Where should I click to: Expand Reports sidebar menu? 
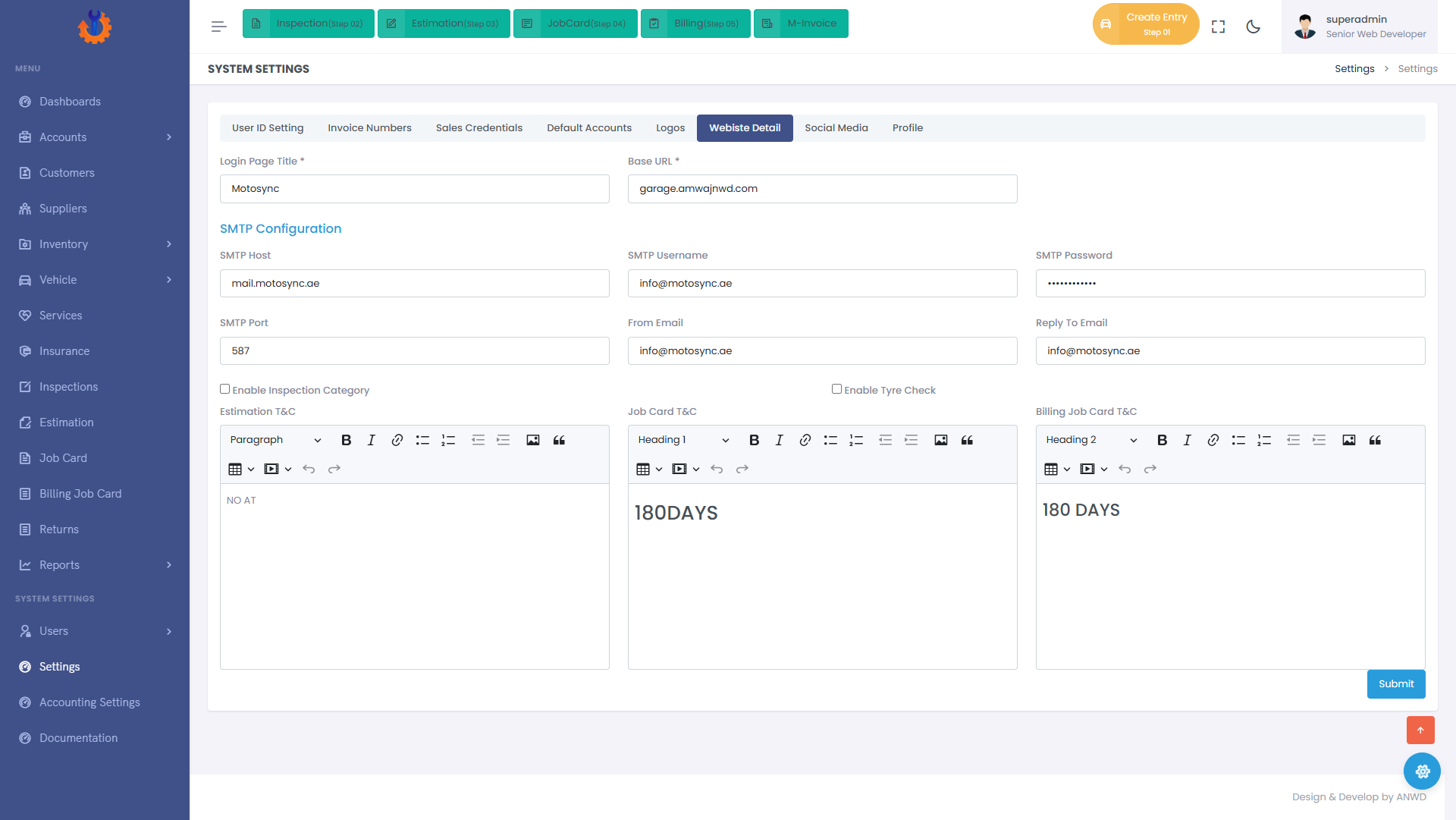(x=95, y=565)
